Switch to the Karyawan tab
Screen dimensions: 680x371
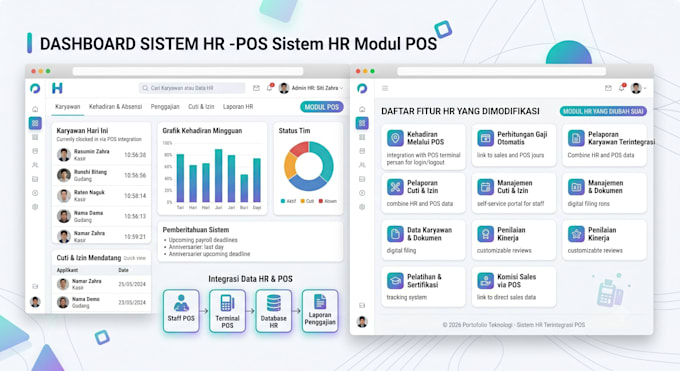(67, 107)
